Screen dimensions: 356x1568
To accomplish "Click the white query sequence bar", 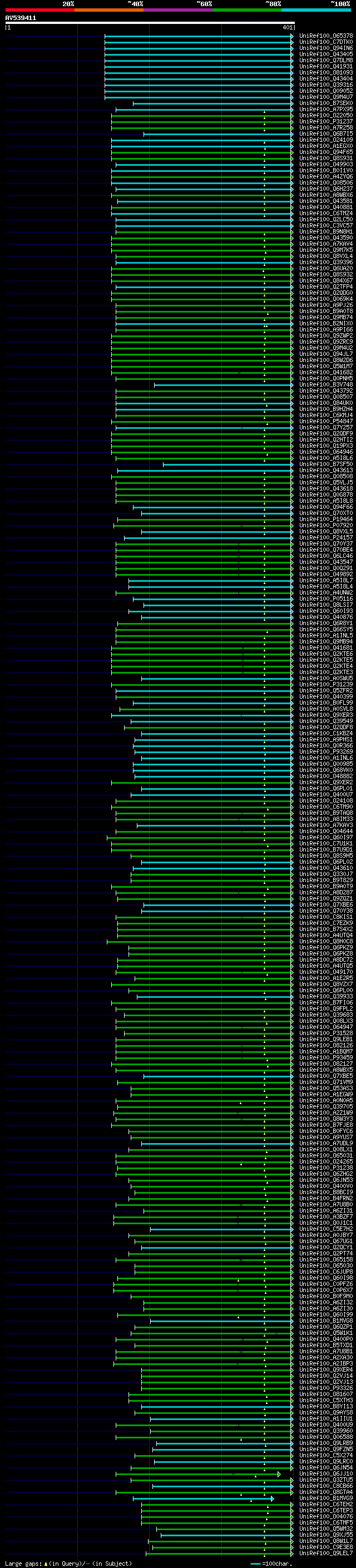I will coord(150,23).
